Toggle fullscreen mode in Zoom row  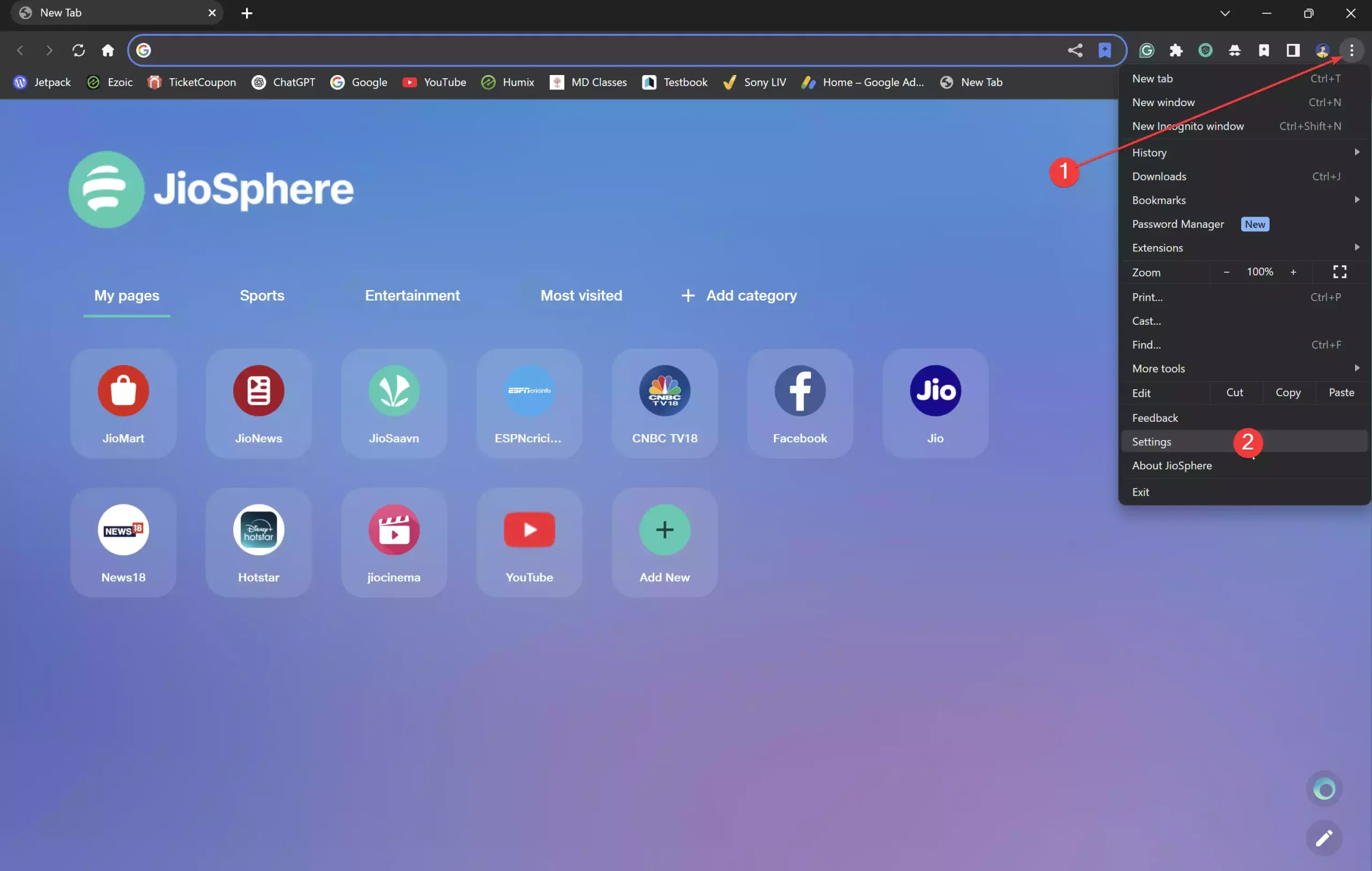(1339, 272)
